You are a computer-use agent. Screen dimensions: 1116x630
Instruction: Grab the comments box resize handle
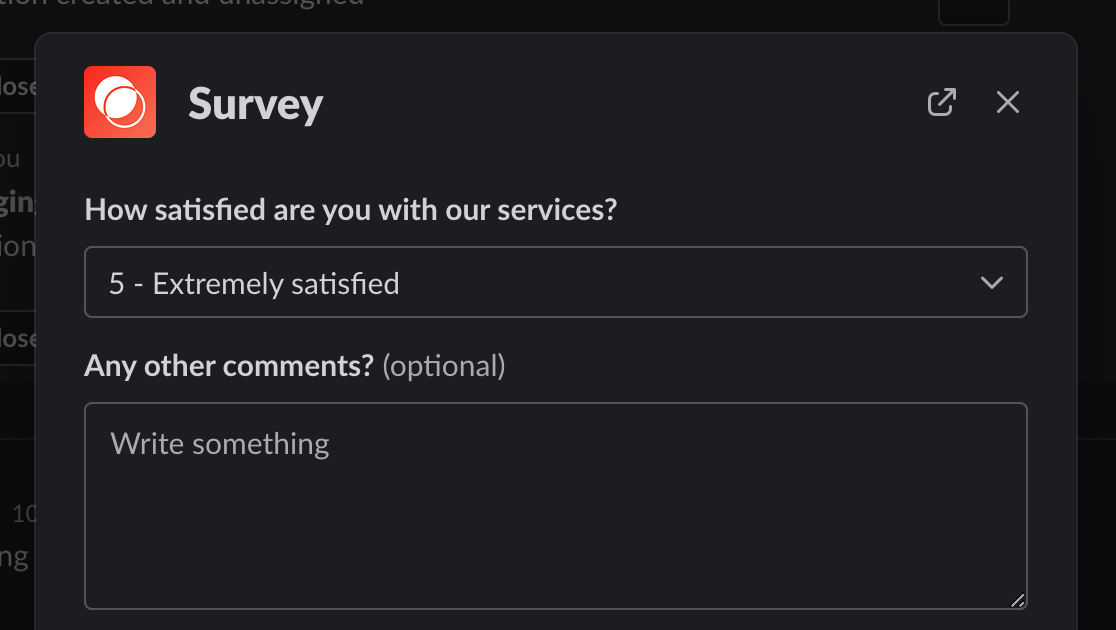1017,600
